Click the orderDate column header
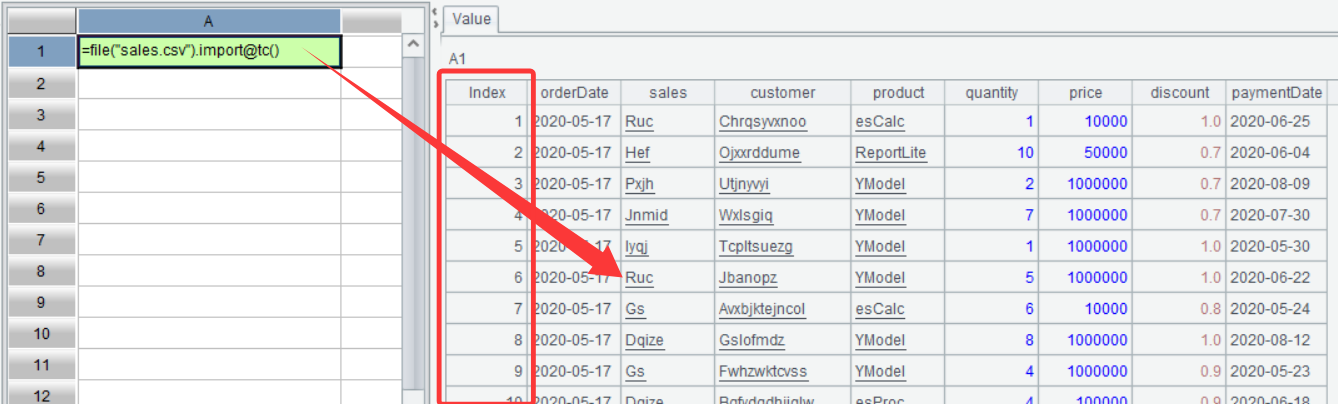1338x404 pixels. (574, 92)
